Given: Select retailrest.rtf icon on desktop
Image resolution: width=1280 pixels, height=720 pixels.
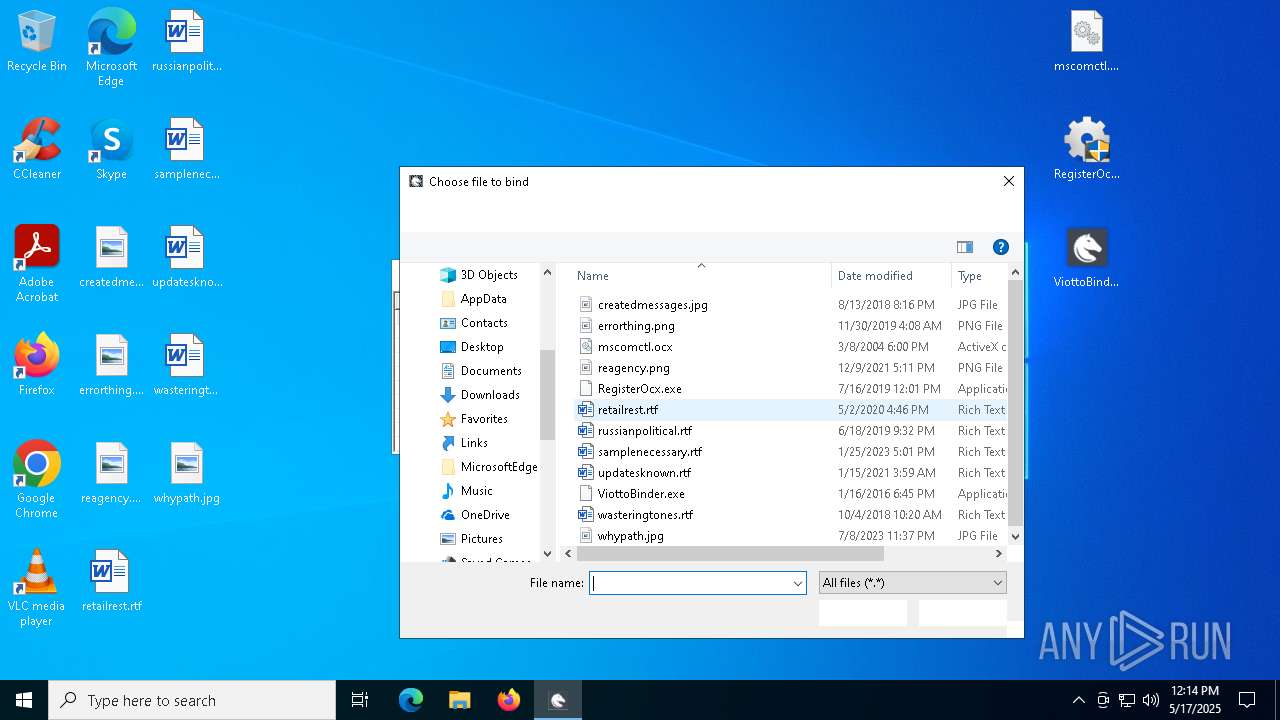Looking at the screenshot, I should point(111,582).
